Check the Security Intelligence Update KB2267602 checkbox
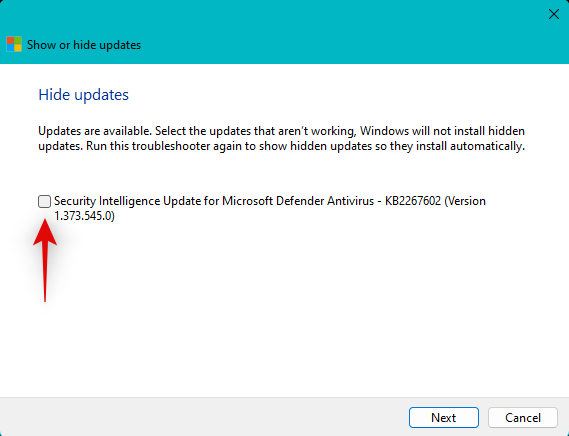 pos(44,201)
